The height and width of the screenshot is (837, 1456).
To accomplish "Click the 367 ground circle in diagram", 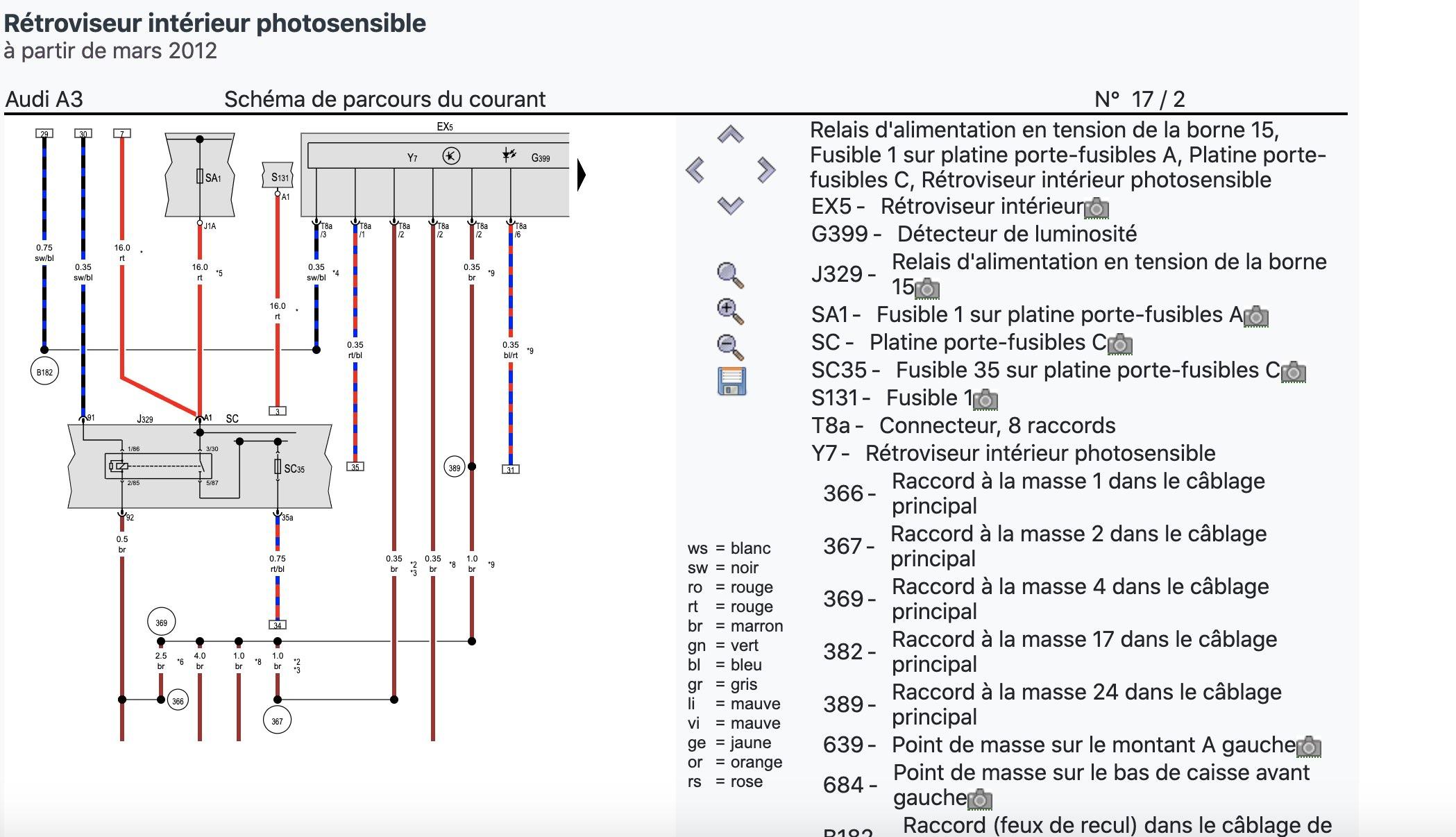I will (x=277, y=721).
